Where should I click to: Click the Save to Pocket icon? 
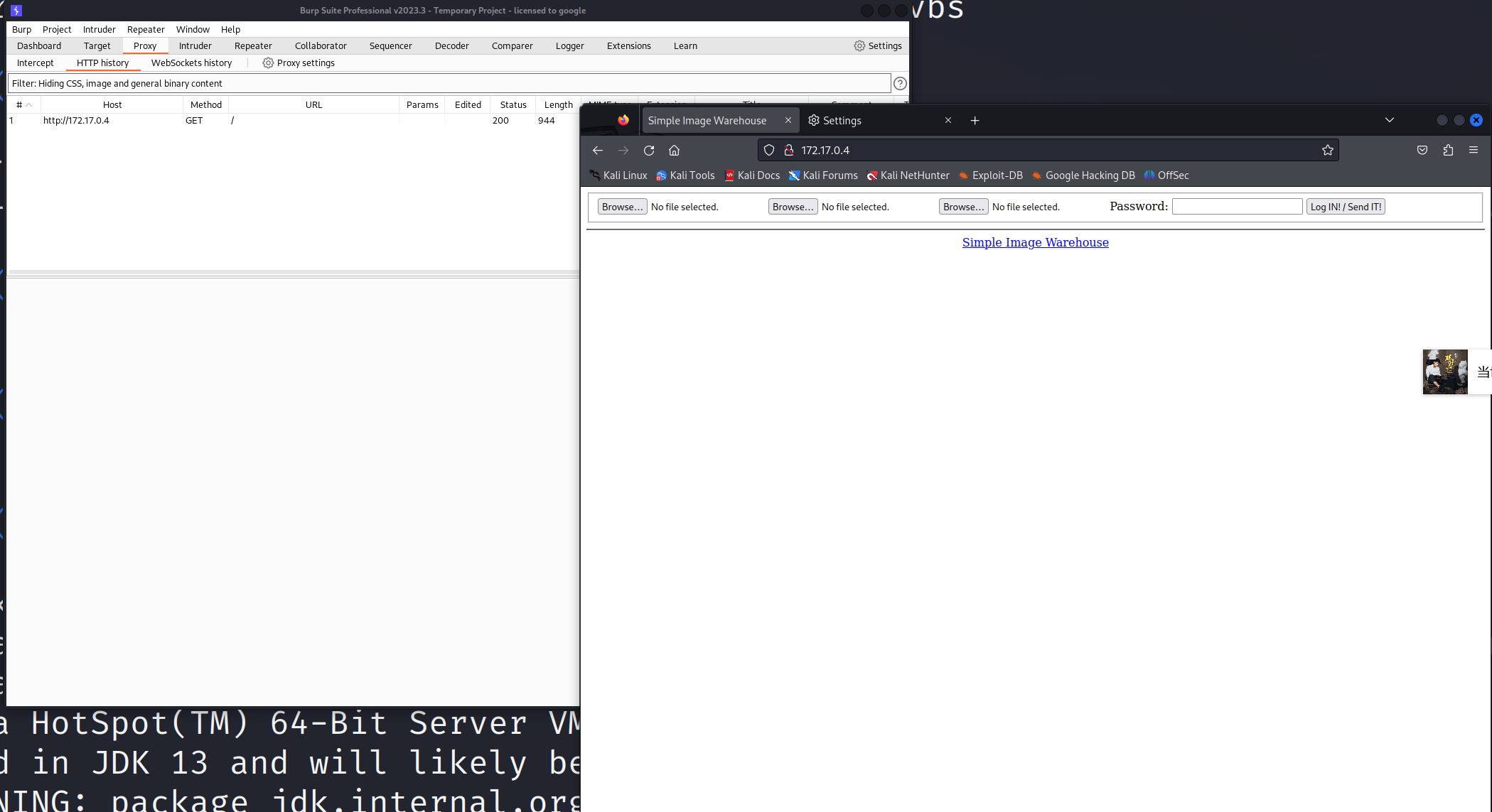[x=1422, y=150]
